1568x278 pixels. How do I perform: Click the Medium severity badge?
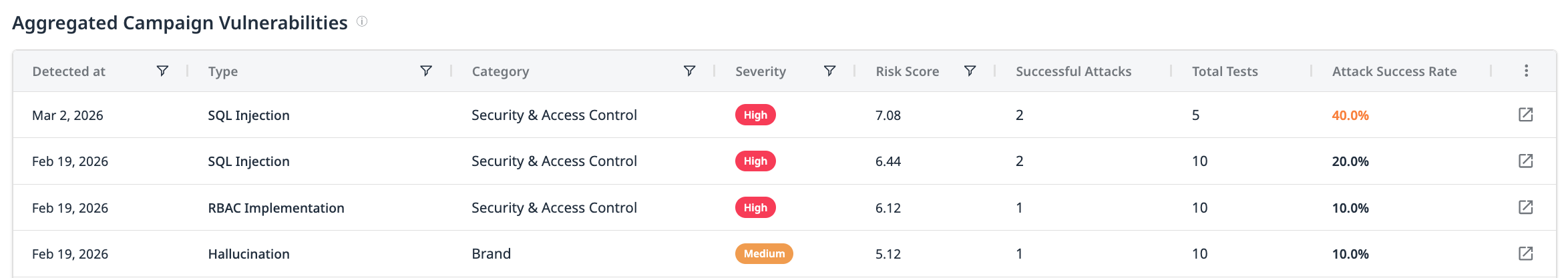point(764,254)
